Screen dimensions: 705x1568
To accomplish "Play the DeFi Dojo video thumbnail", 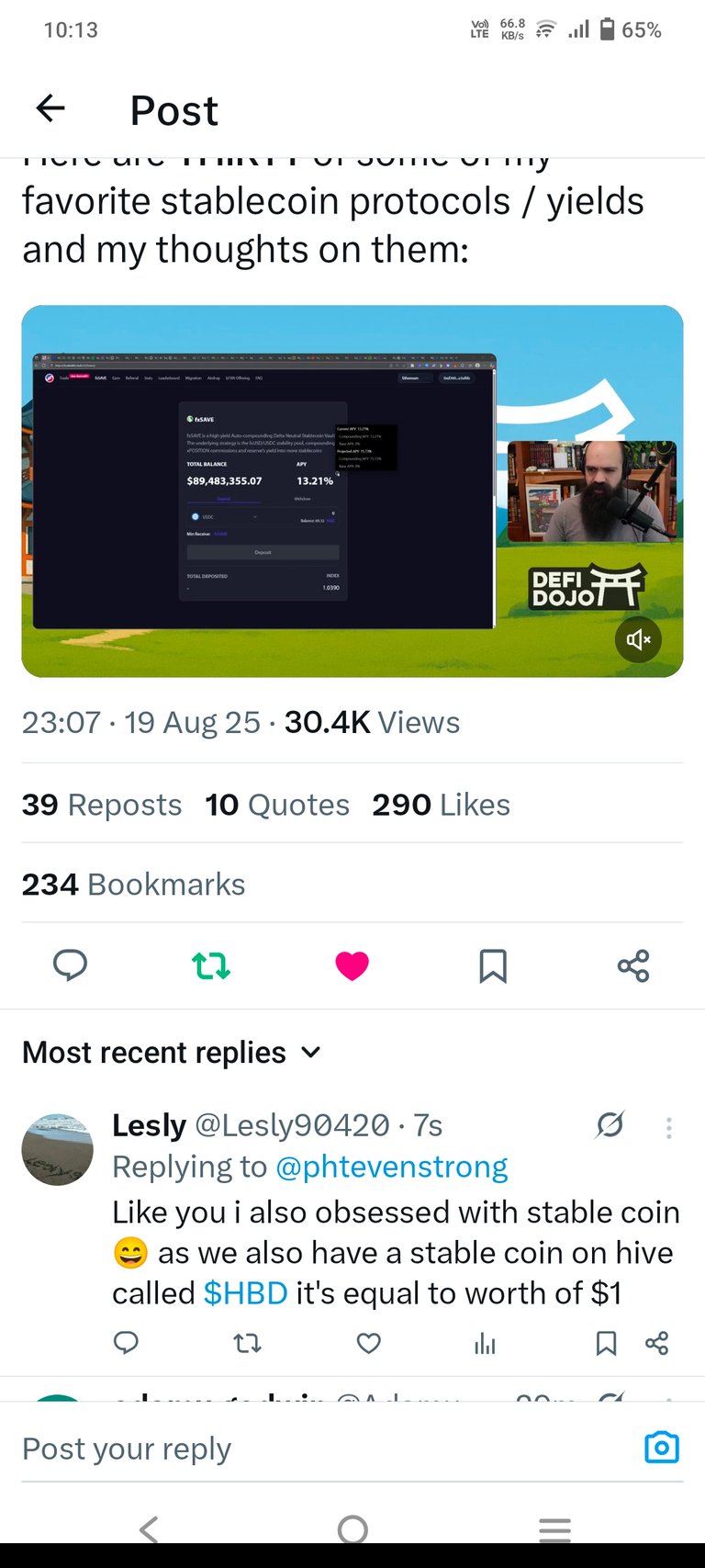I will tap(352, 491).
